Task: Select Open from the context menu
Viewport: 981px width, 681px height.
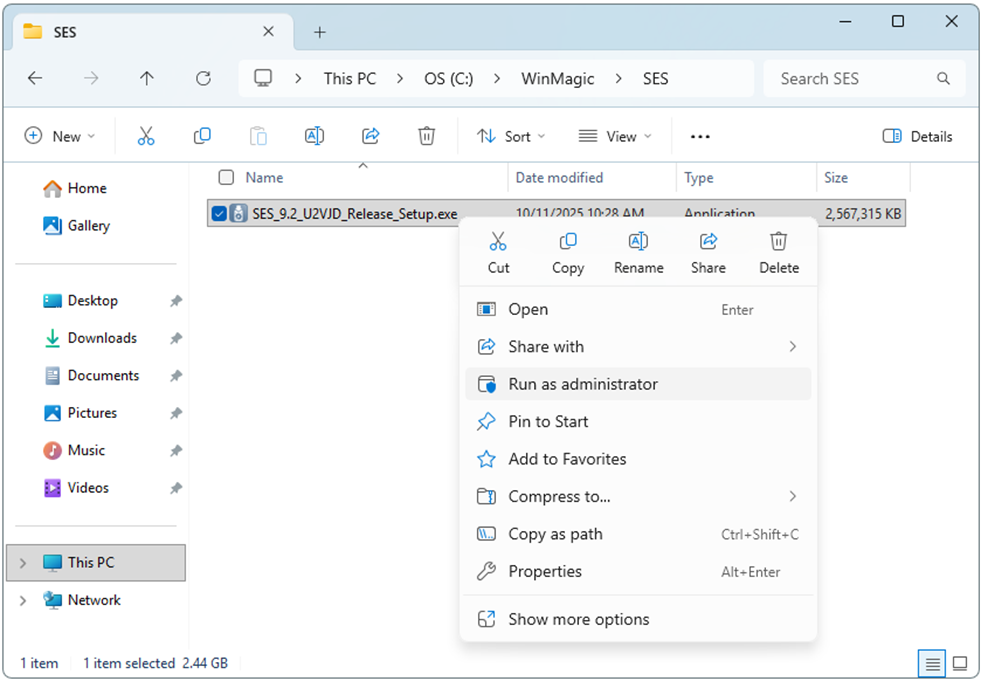Action: coord(638,309)
